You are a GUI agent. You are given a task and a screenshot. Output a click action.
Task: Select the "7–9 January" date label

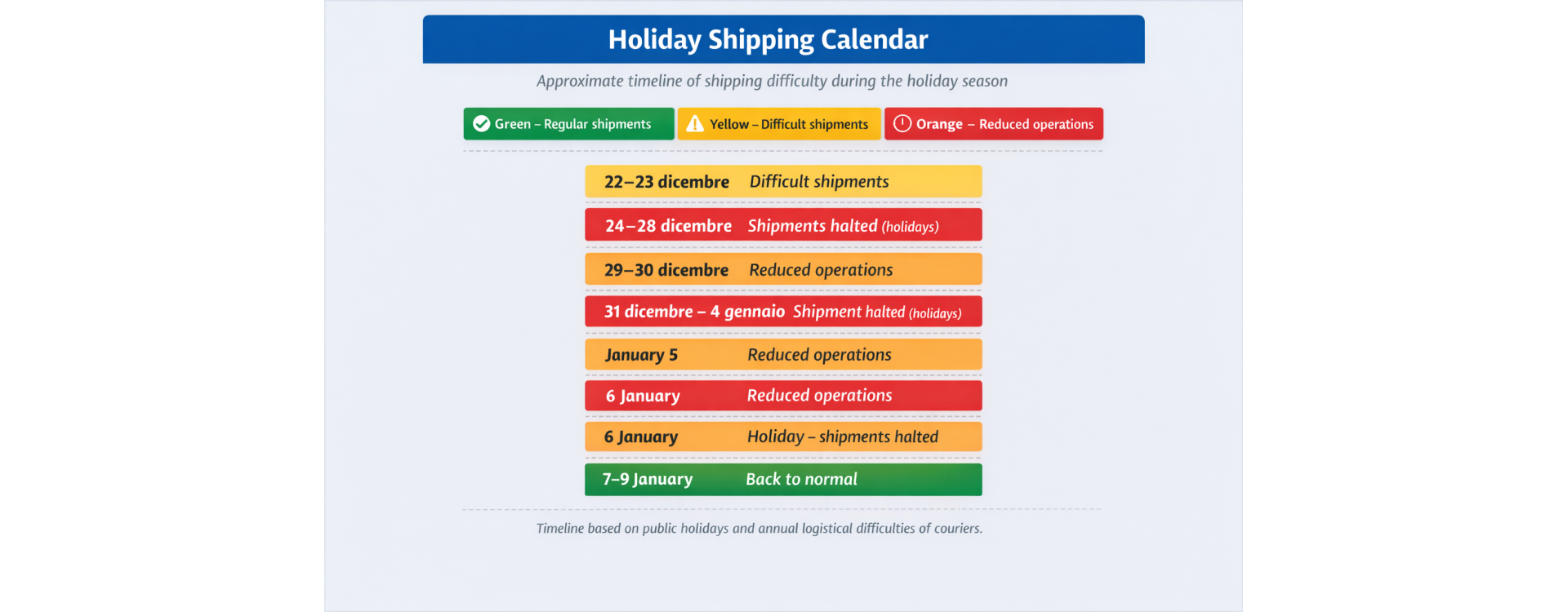pyautogui.click(x=648, y=479)
